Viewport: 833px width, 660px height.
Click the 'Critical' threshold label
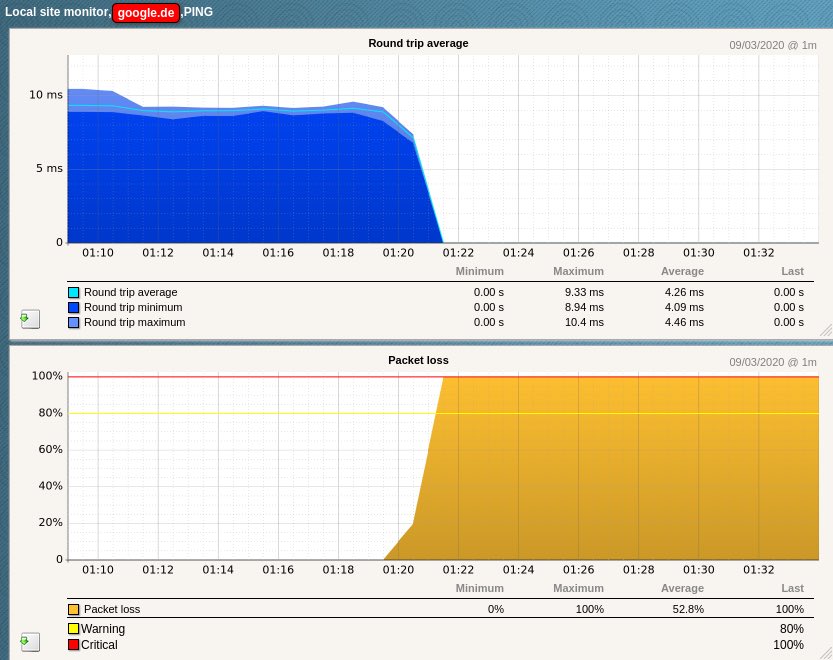pos(99,645)
